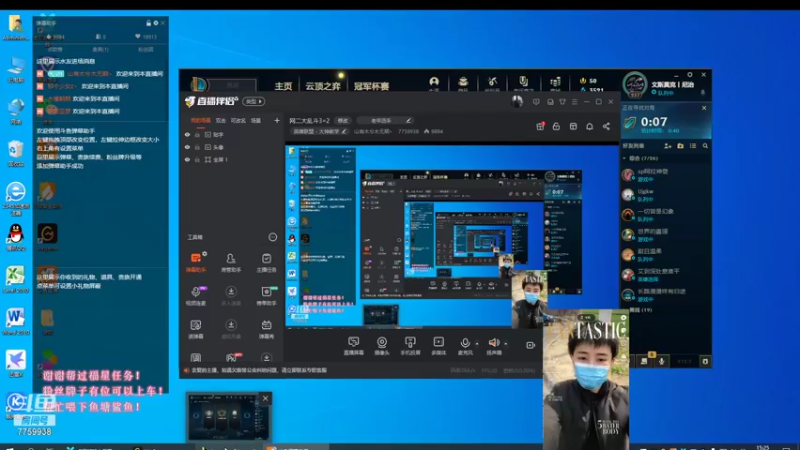
Task: Open the 弹幕秀 tool icon
Action: [x=266, y=329]
